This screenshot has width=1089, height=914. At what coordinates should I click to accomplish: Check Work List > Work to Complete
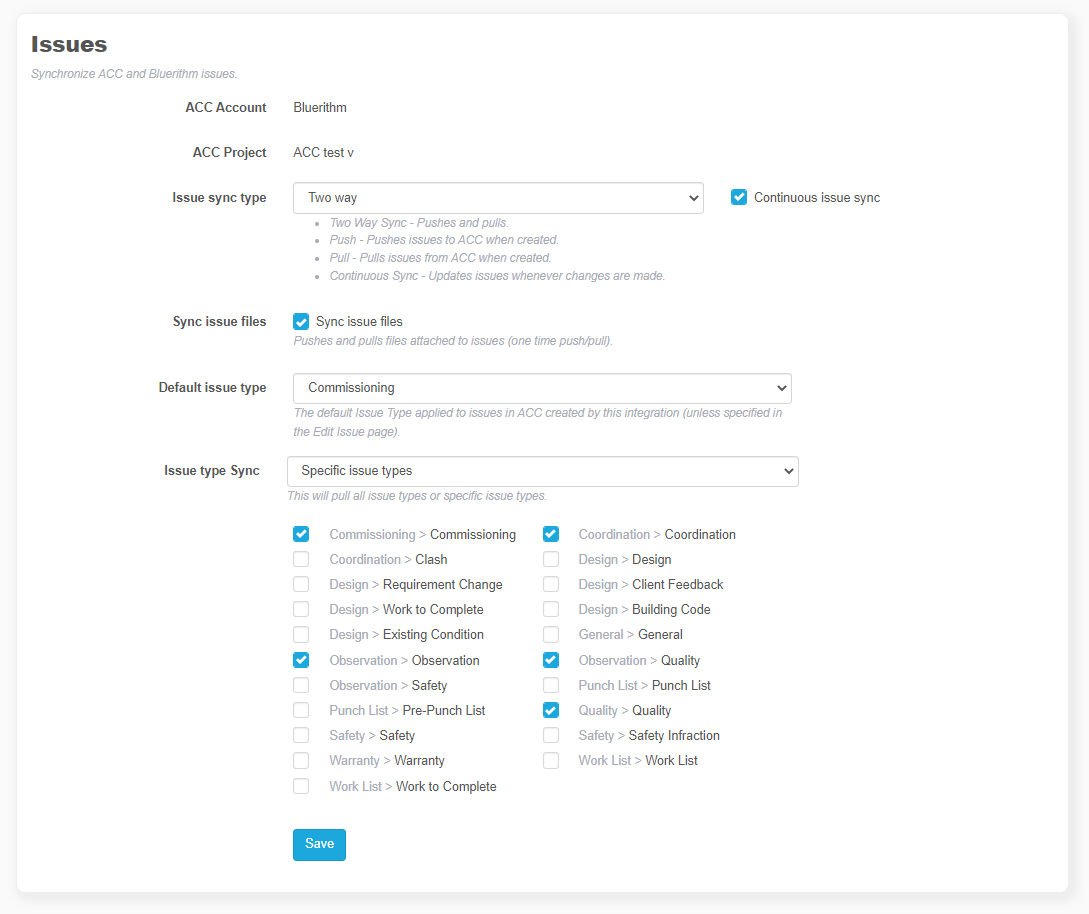(x=301, y=786)
